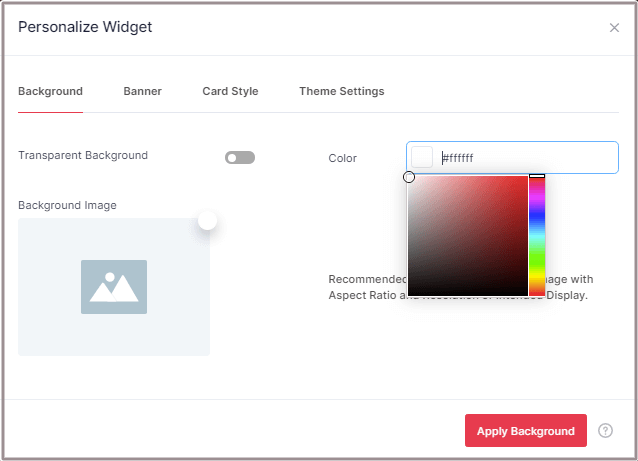The width and height of the screenshot is (638, 461).
Task: Choose black at the saturation picker bottom
Action: [x=468, y=294]
